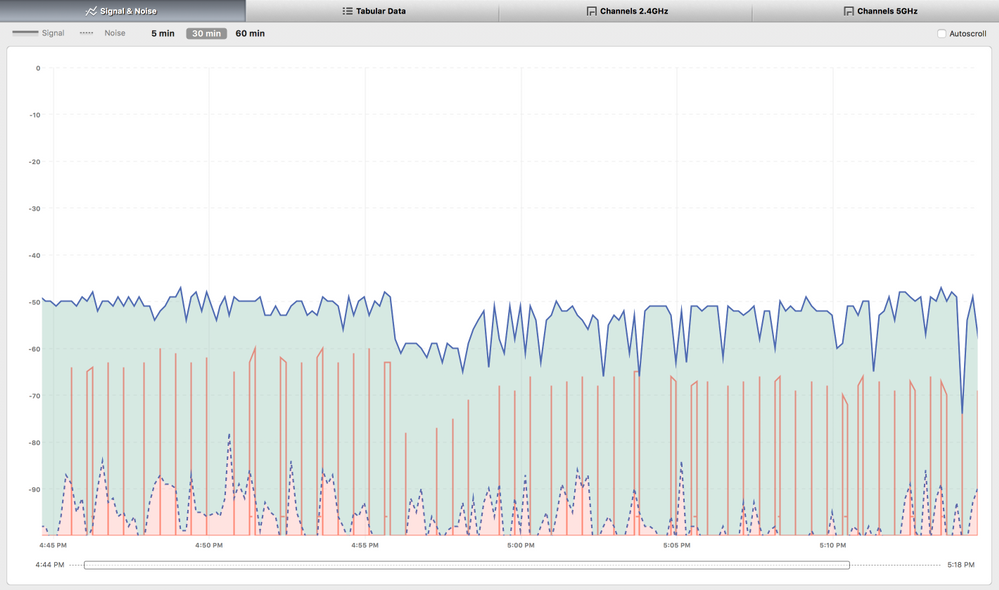
Task: Click the Tabular Data list icon
Action: coord(347,11)
